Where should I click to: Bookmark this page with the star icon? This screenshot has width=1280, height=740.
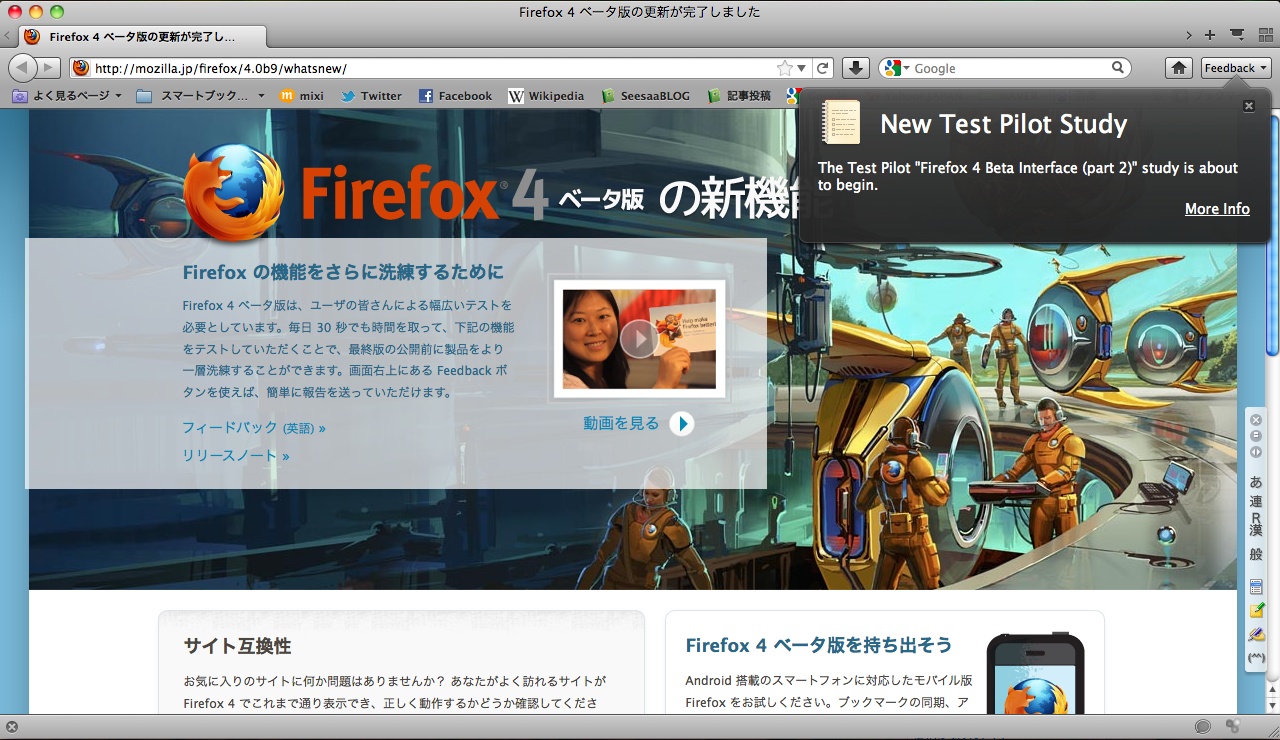pos(785,68)
